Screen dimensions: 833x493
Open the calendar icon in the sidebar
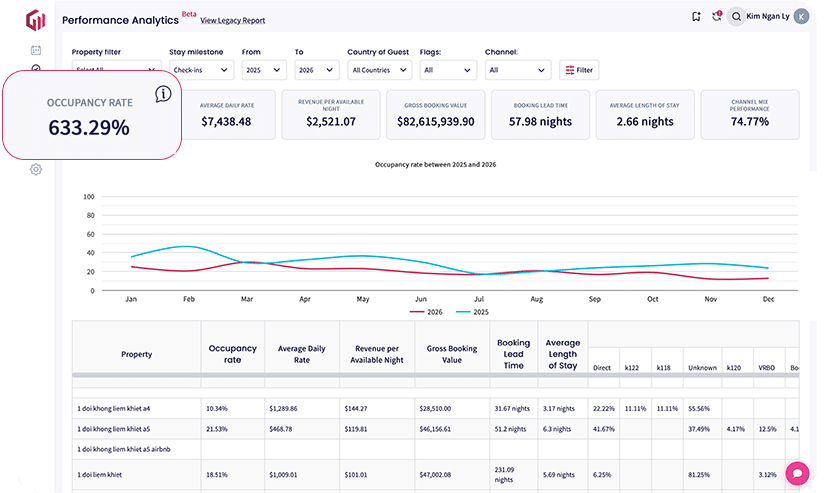[x=36, y=50]
